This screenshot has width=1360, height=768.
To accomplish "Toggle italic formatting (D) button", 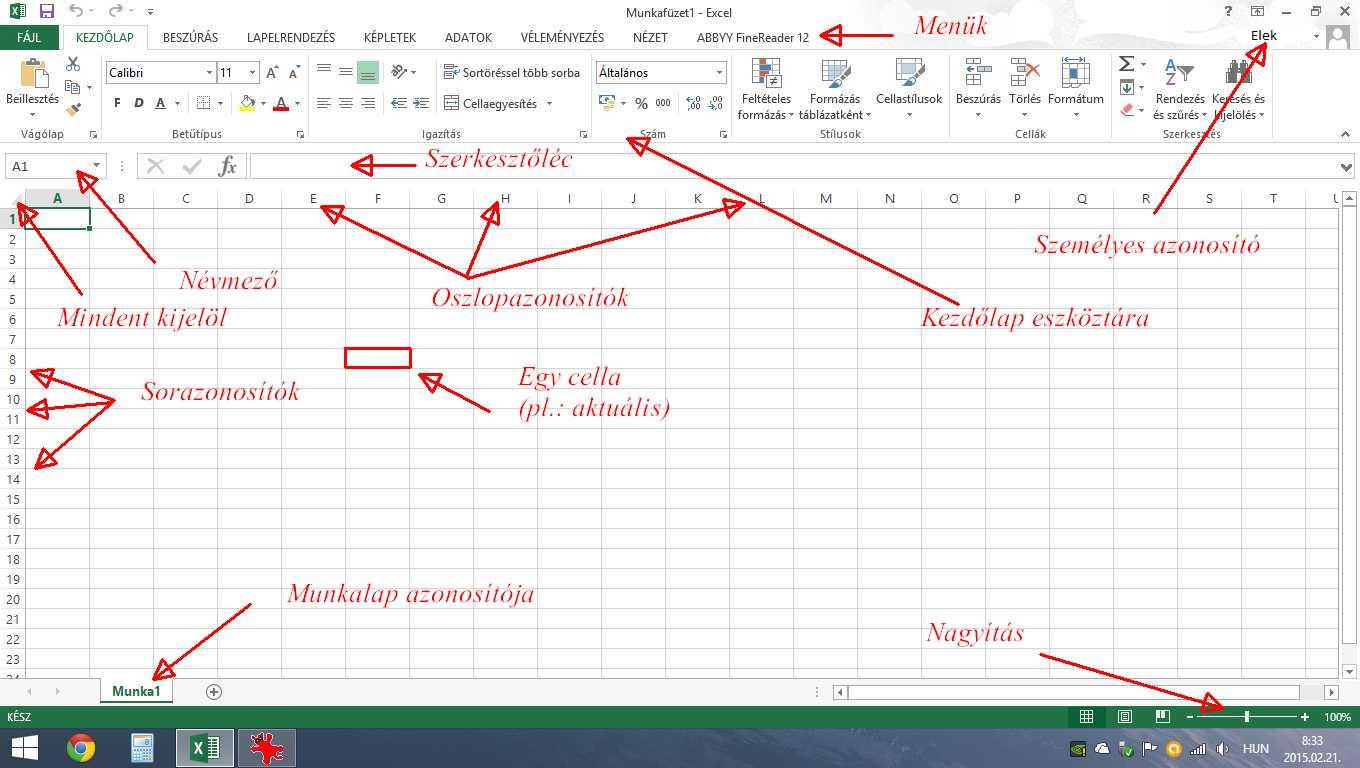I will coord(138,103).
